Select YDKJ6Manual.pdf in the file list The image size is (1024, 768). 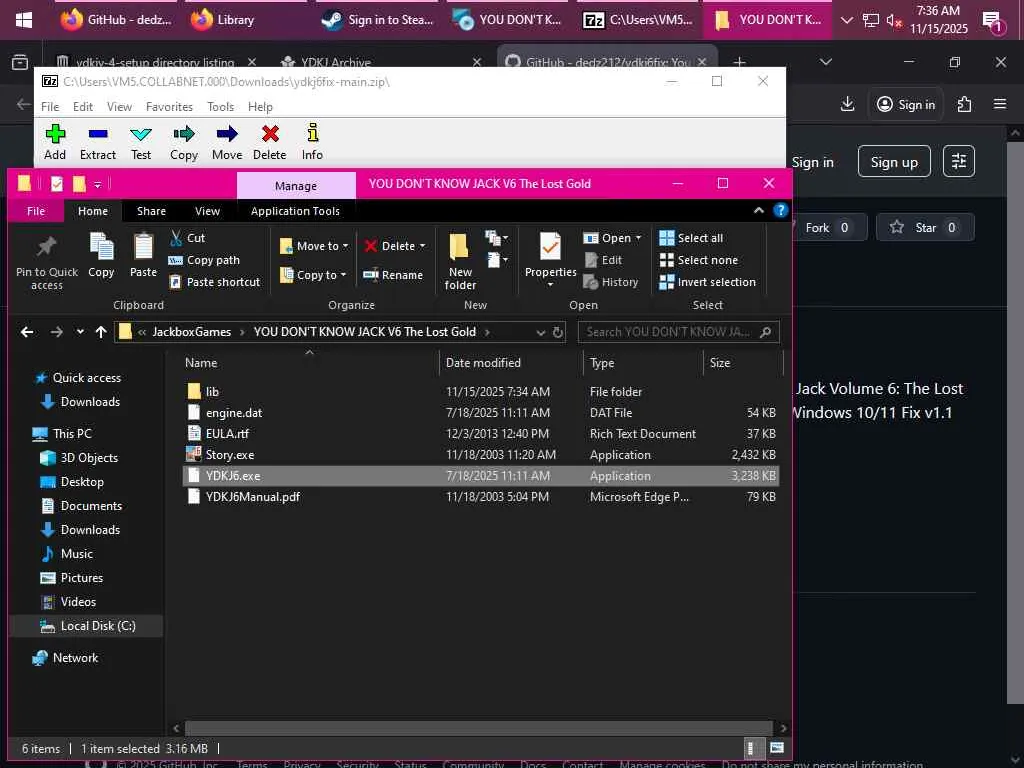tap(481, 496)
